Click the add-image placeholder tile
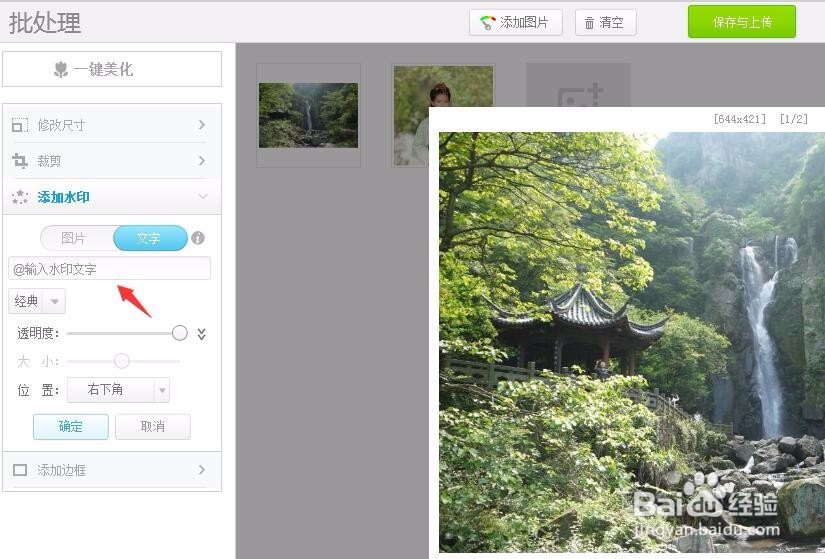 (578, 85)
